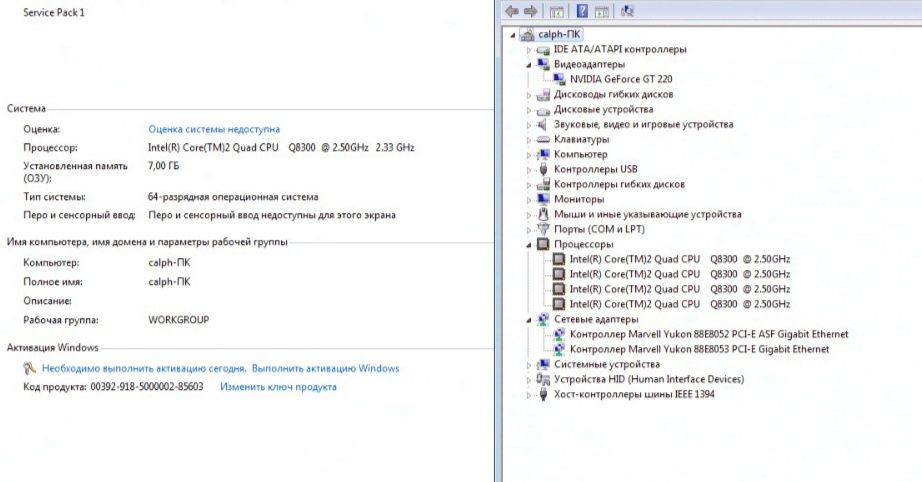Select the Мониторы tree label
This screenshot has width=922, height=482.
click(579, 199)
